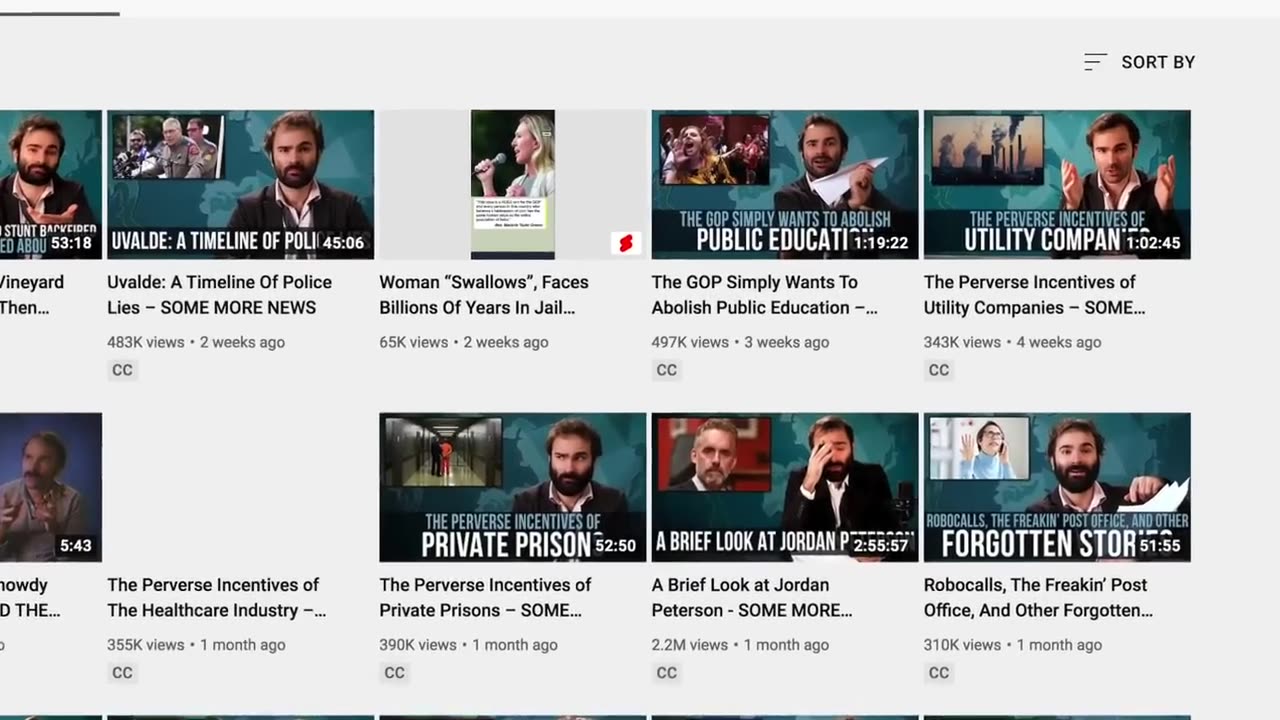Viewport: 1280px width, 720px height.
Task: Click '343K views • 4 weeks ago' text
Action: click(1013, 342)
